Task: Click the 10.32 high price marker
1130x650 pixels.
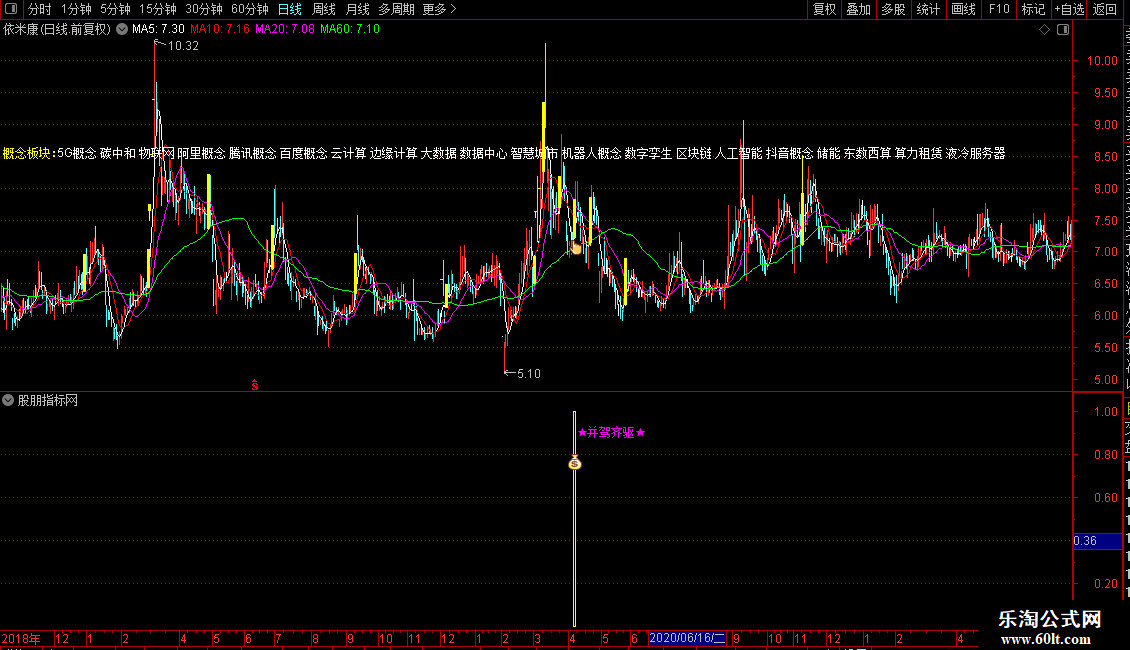Action: click(183, 45)
